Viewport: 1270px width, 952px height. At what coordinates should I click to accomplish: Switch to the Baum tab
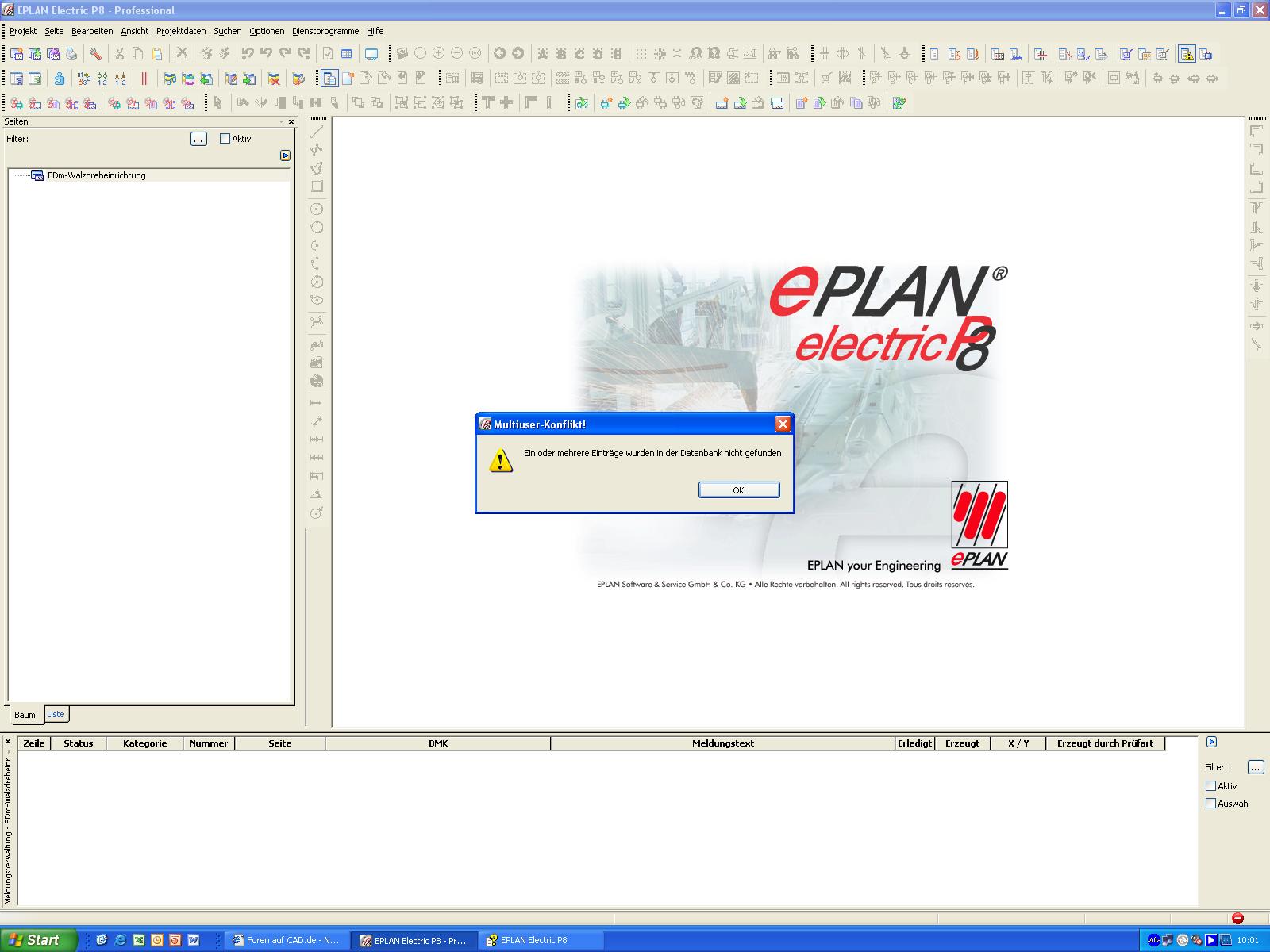[x=25, y=715]
